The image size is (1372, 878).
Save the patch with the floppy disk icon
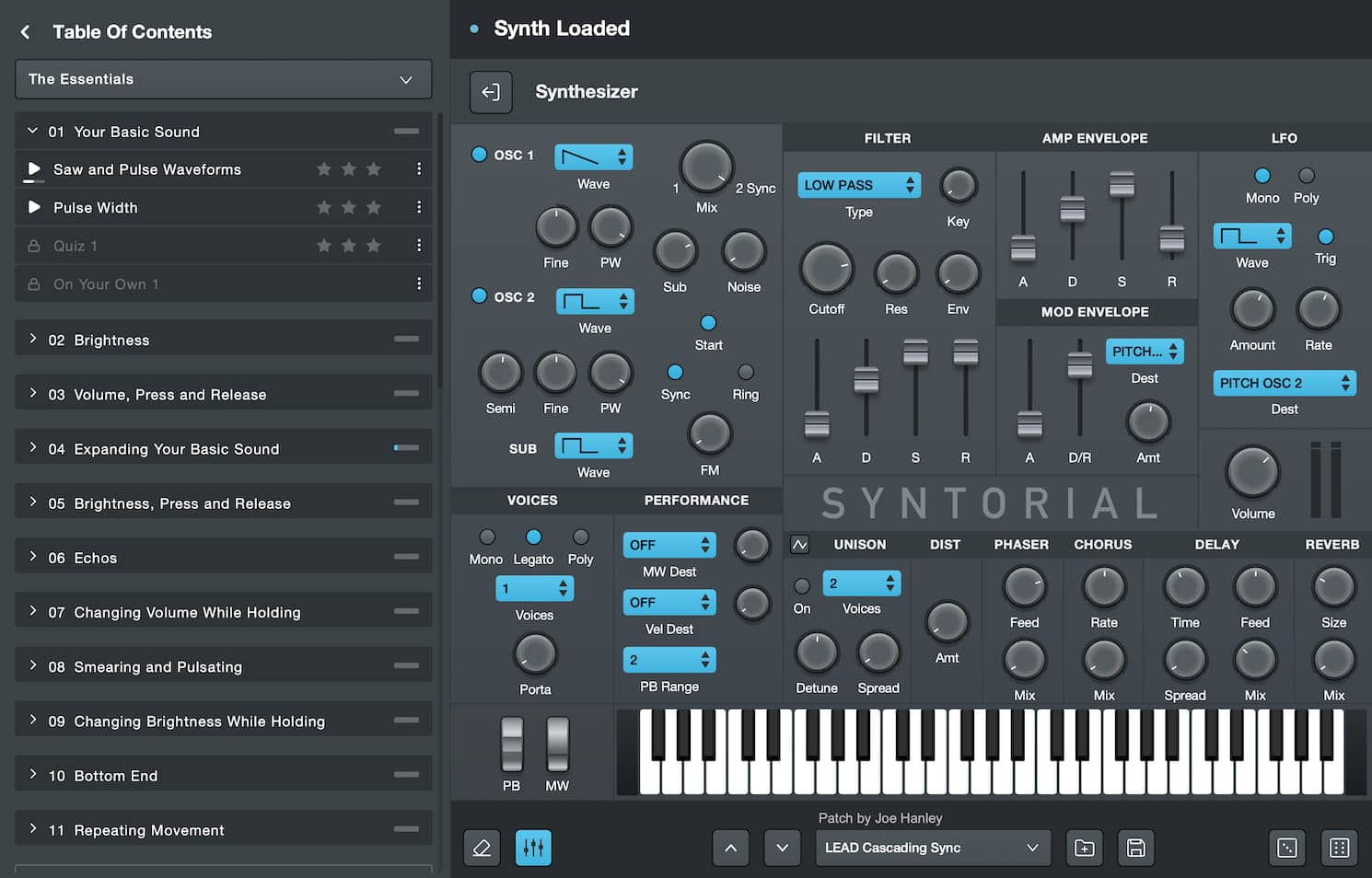[x=1135, y=848]
